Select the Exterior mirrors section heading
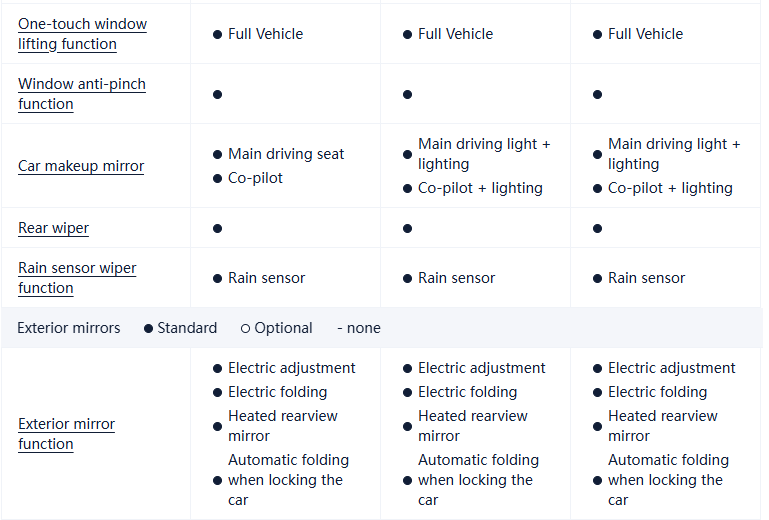Screen dimensions: 769x520 pos(68,328)
